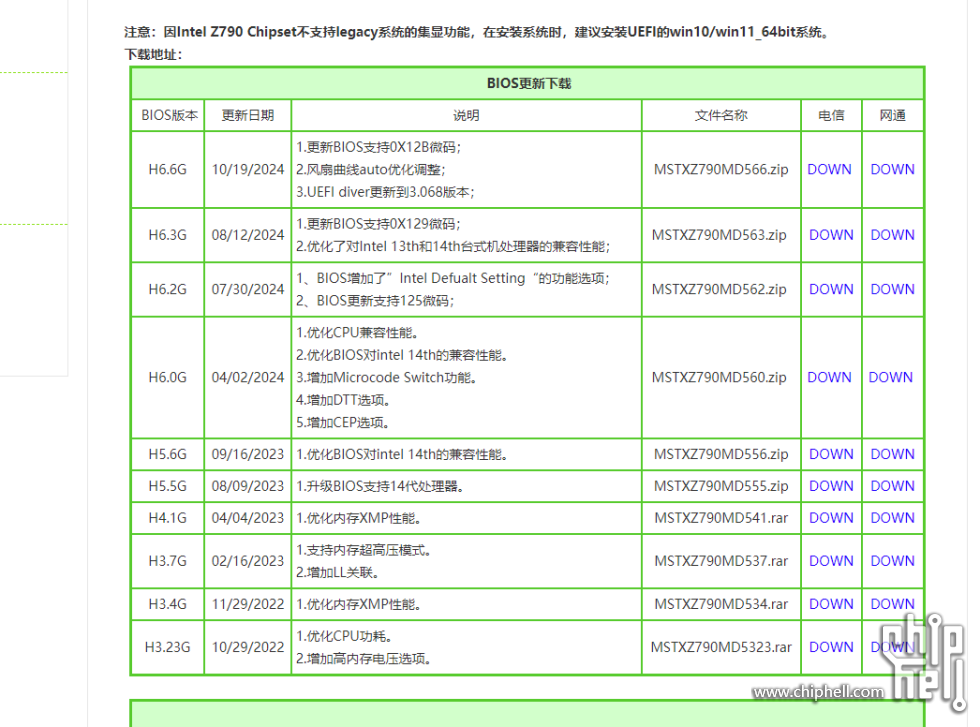Select the file name MSTXZ790MD560.zip
The image size is (980, 727).
point(719,378)
